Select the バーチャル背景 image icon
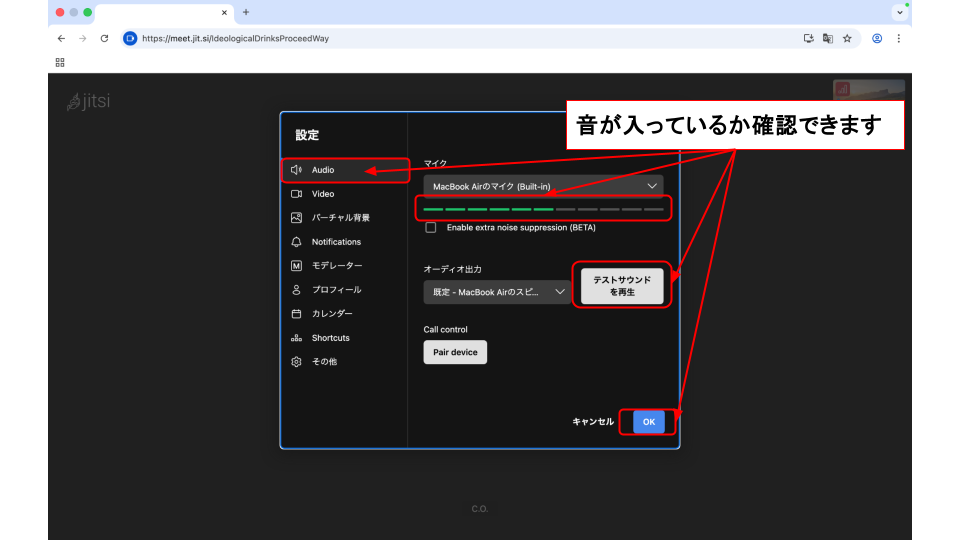Screen dimensions: 960x540 click(296, 218)
